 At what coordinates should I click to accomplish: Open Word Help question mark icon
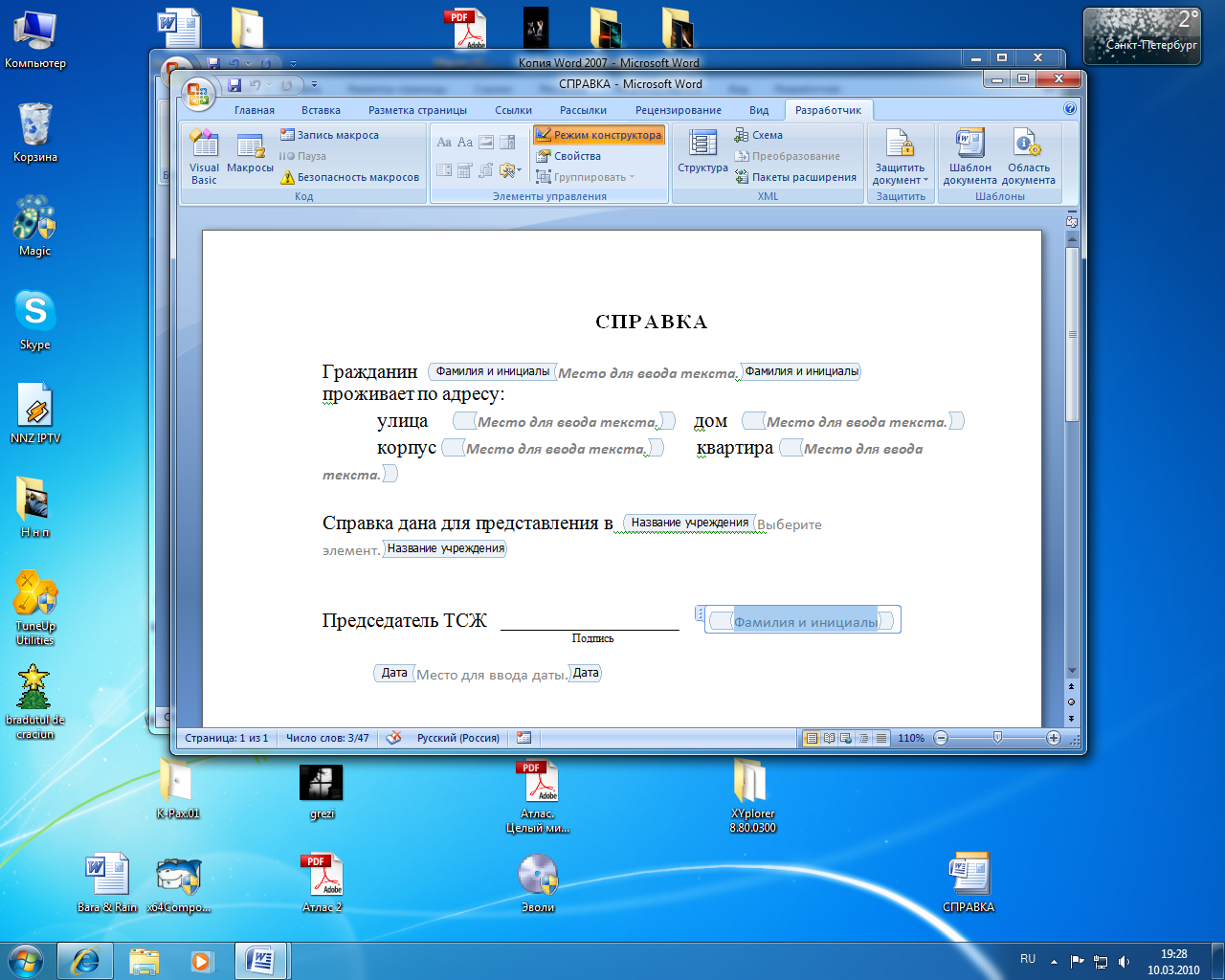(1070, 109)
